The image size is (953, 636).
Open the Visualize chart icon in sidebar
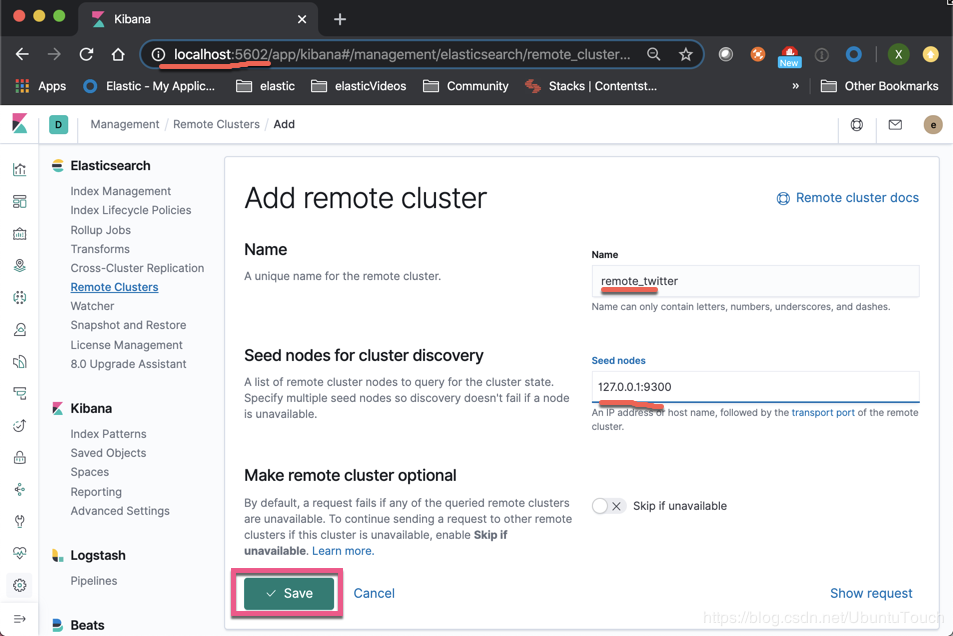pyautogui.click(x=19, y=170)
